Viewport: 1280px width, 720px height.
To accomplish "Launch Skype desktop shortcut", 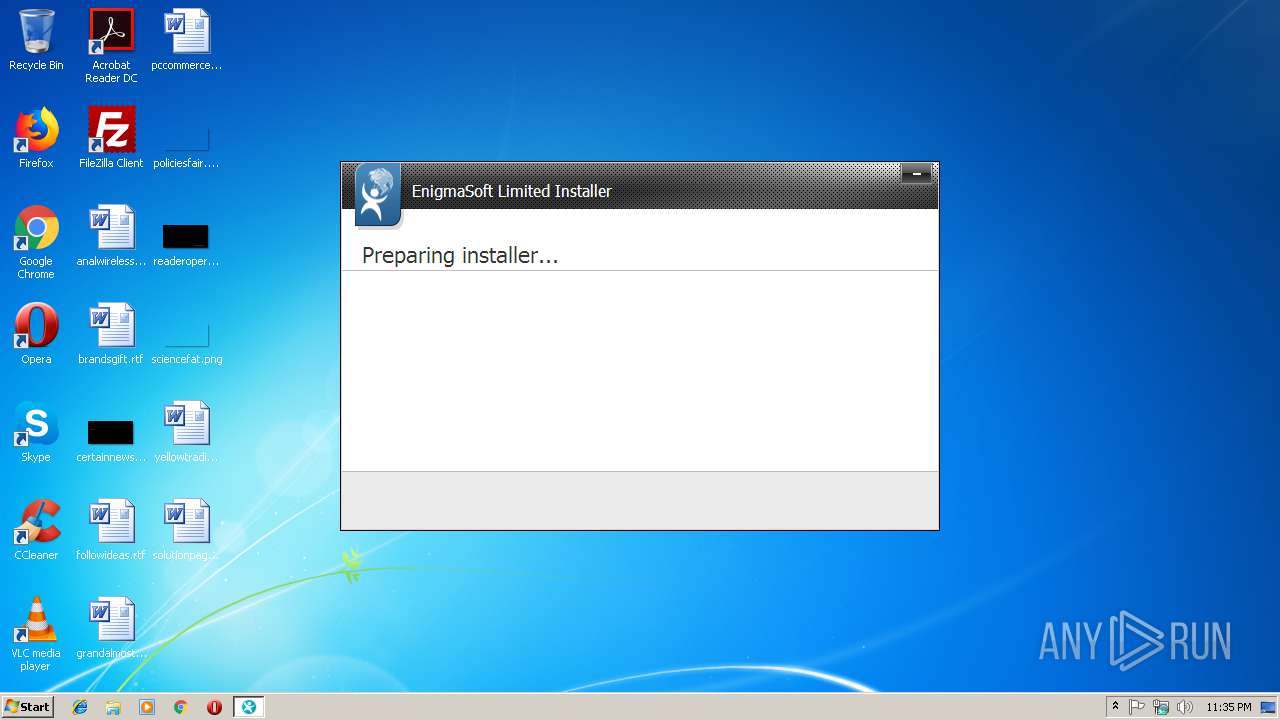I will point(36,432).
